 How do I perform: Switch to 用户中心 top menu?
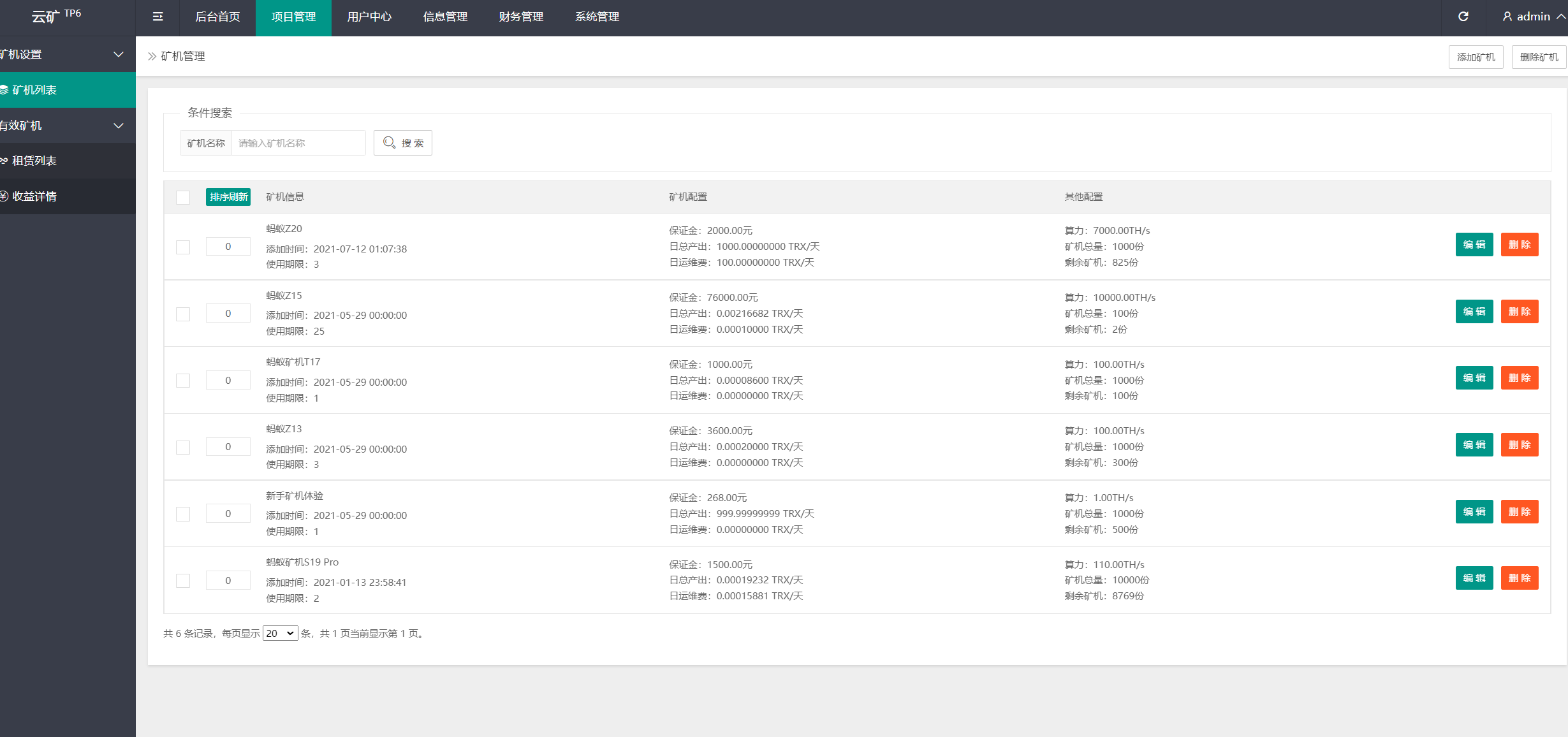tap(369, 17)
